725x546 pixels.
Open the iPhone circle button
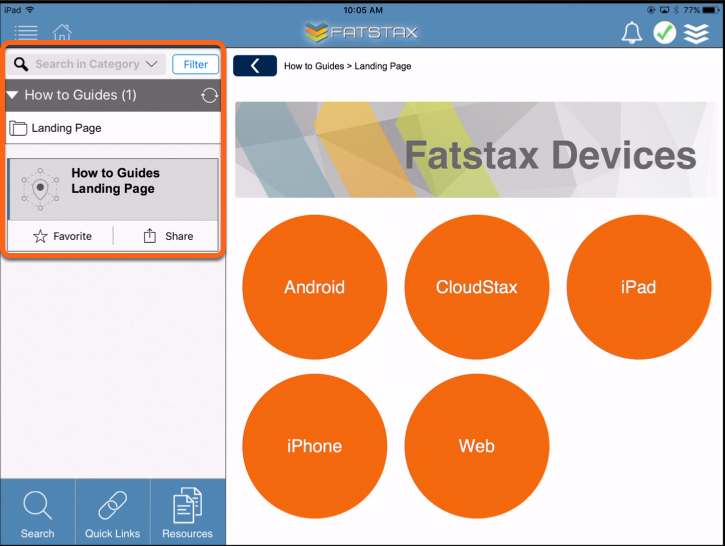pos(314,446)
